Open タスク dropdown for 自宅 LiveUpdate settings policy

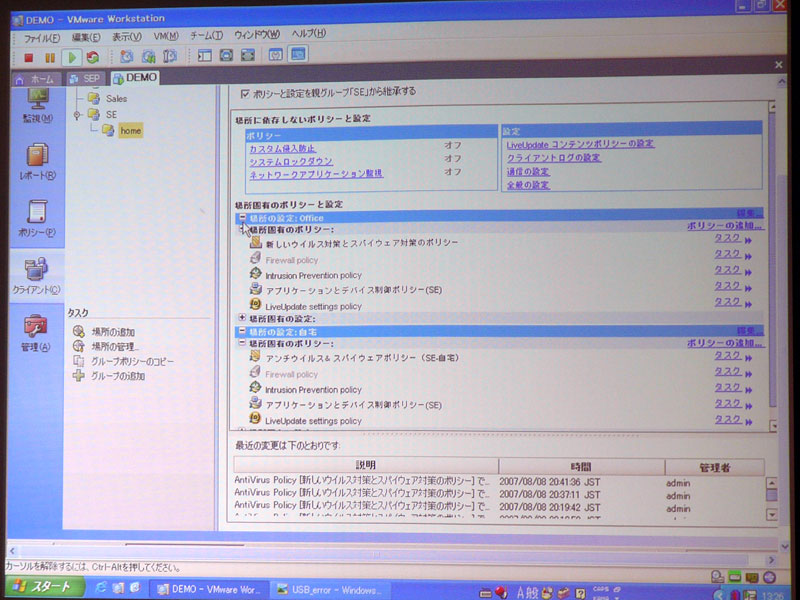click(x=733, y=419)
